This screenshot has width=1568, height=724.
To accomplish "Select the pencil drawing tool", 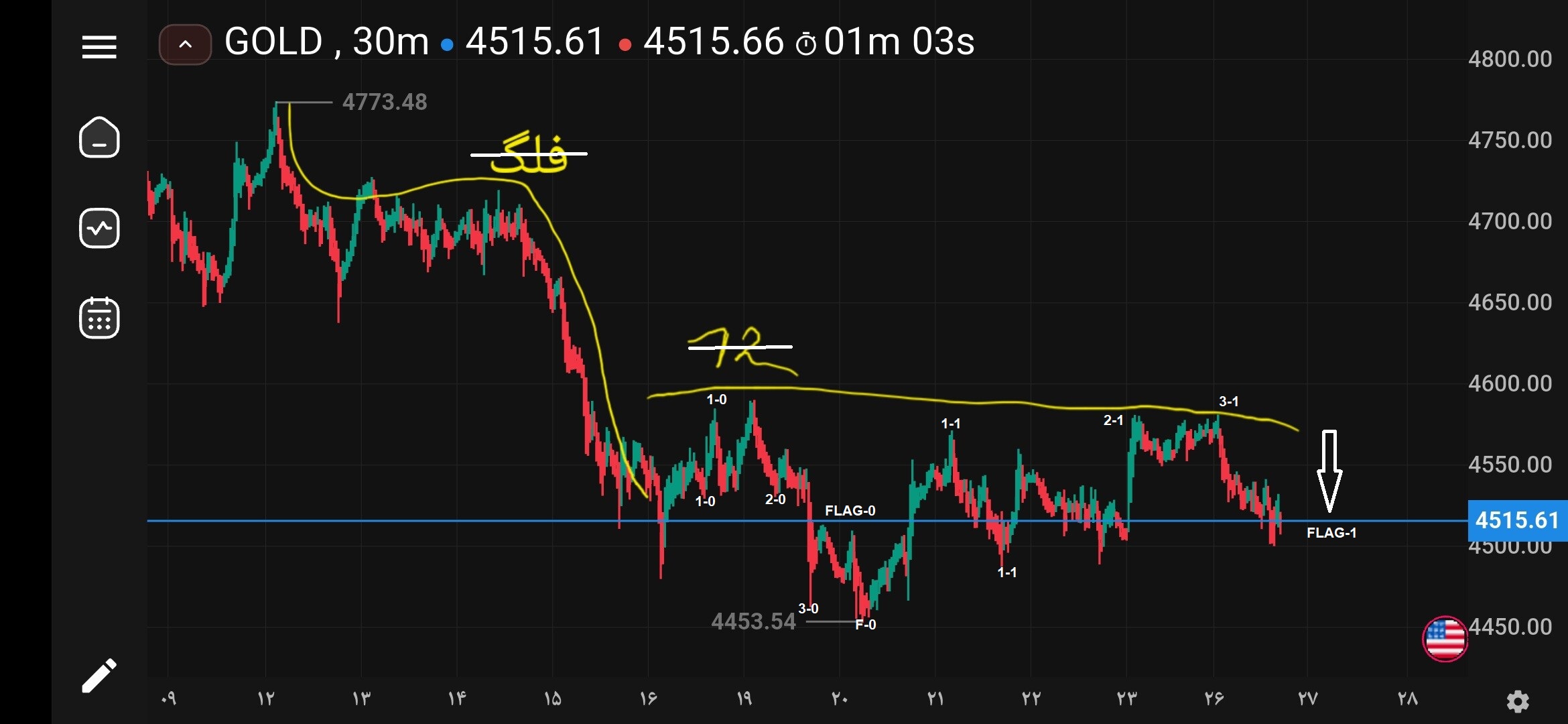I will pyautogui.click(x=99, y=675).
